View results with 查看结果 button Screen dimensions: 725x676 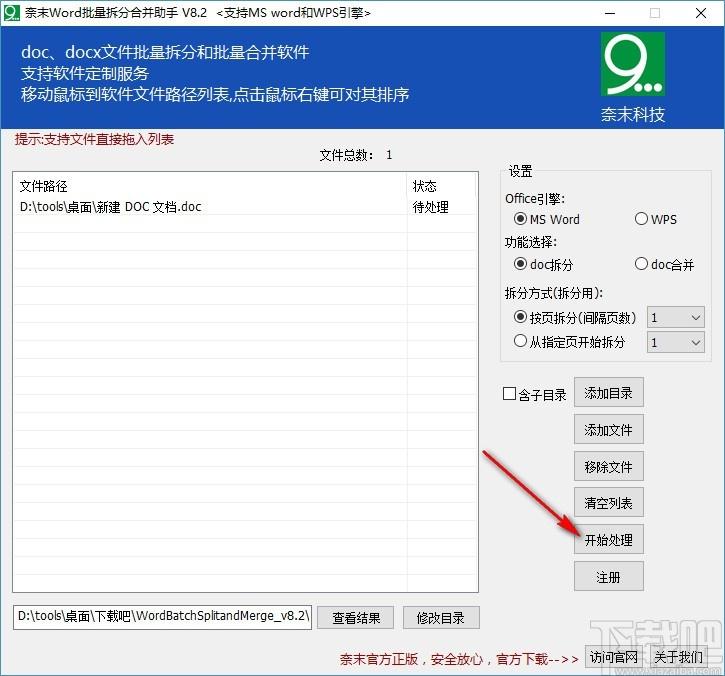[356, 618]
